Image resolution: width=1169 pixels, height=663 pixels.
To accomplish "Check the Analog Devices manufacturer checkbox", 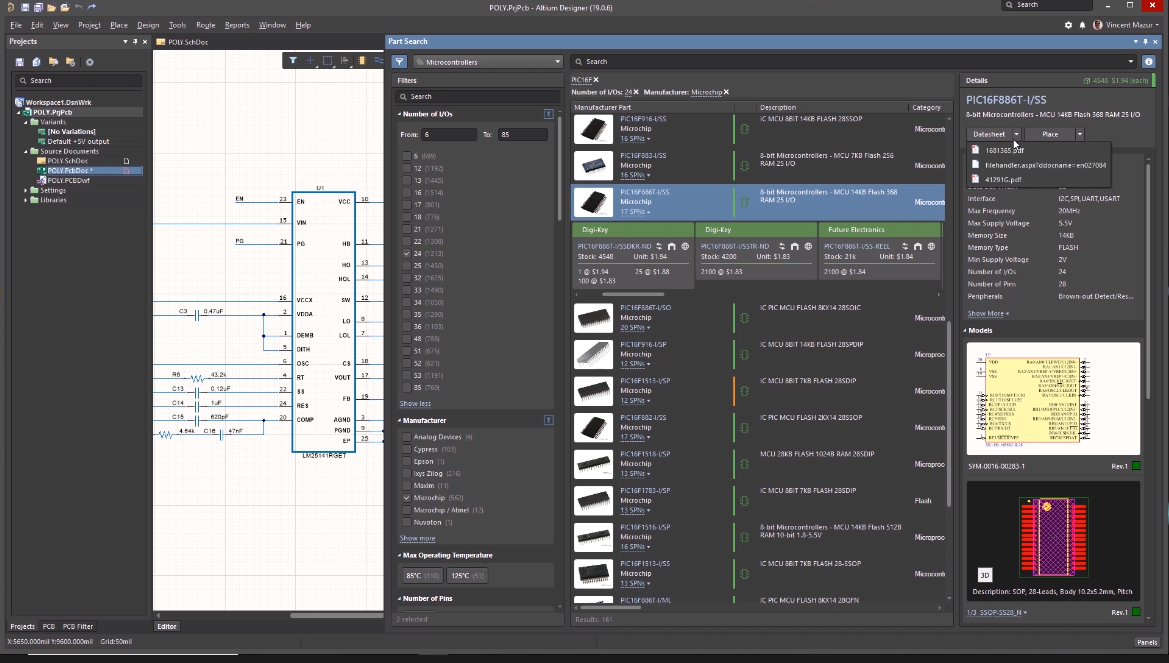I will [x=406, y=437].
